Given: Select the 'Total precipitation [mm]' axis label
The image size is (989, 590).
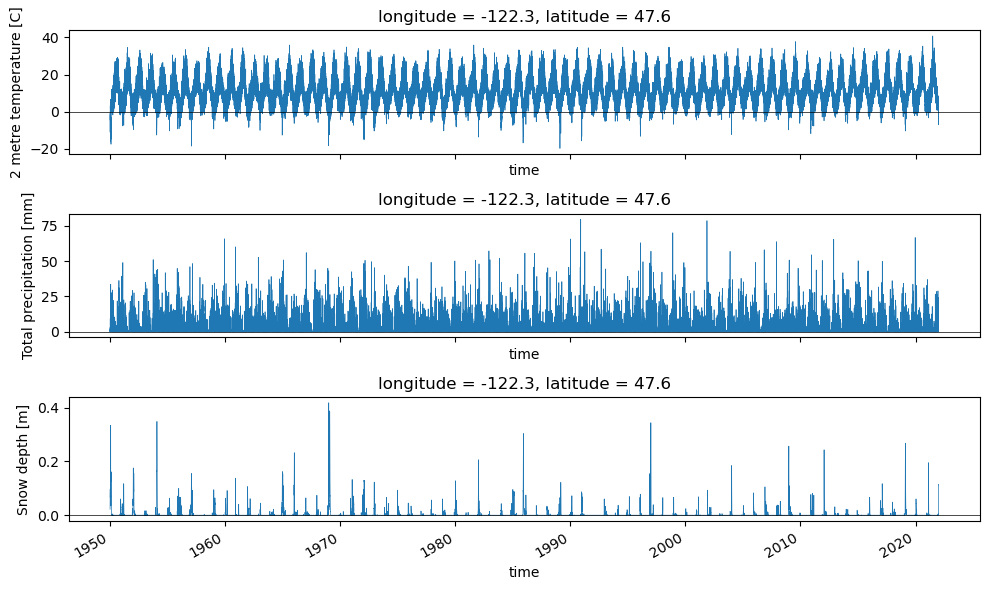Looking at the screenshot, I should [27, 276].
